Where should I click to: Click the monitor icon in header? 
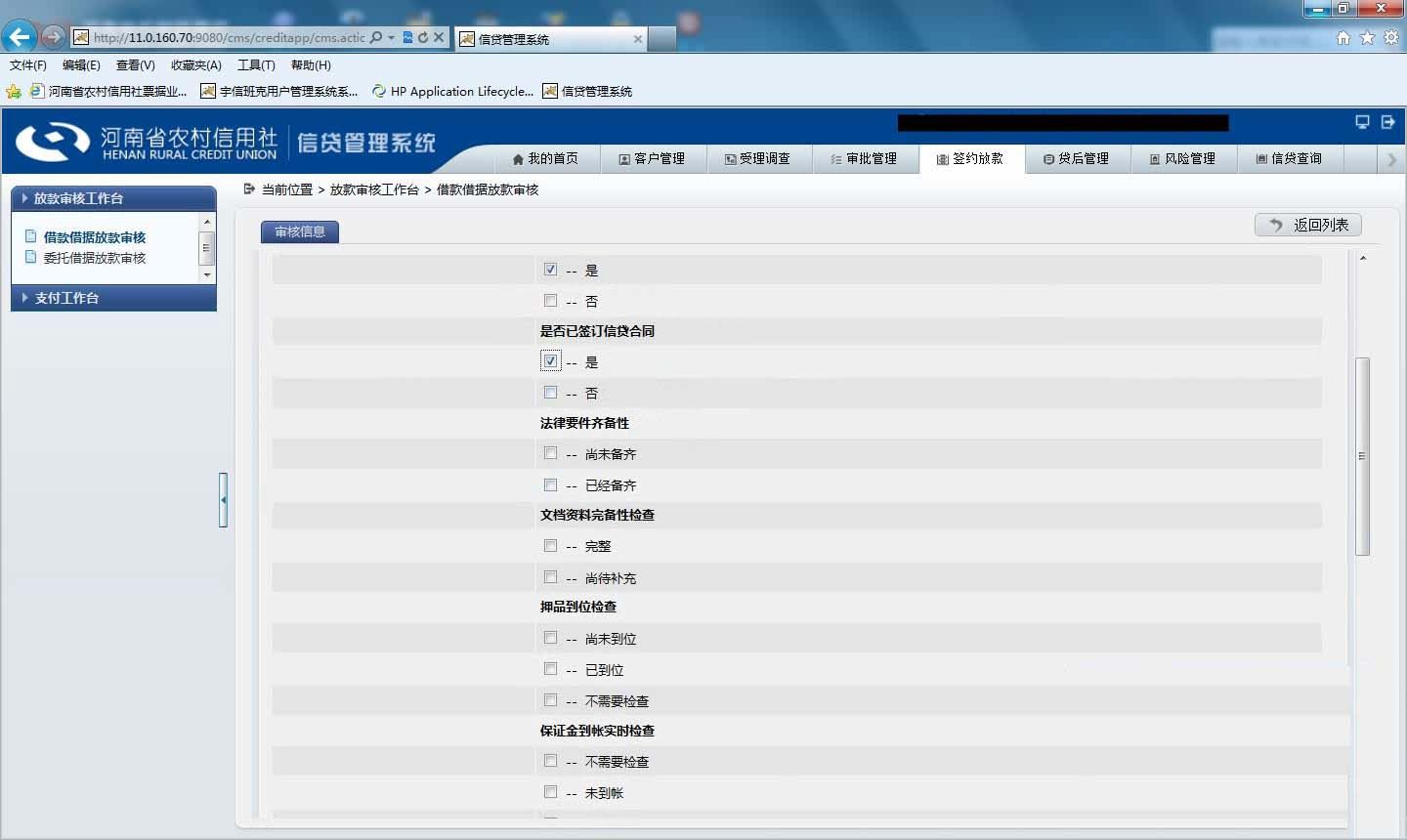pos(1362,122)
